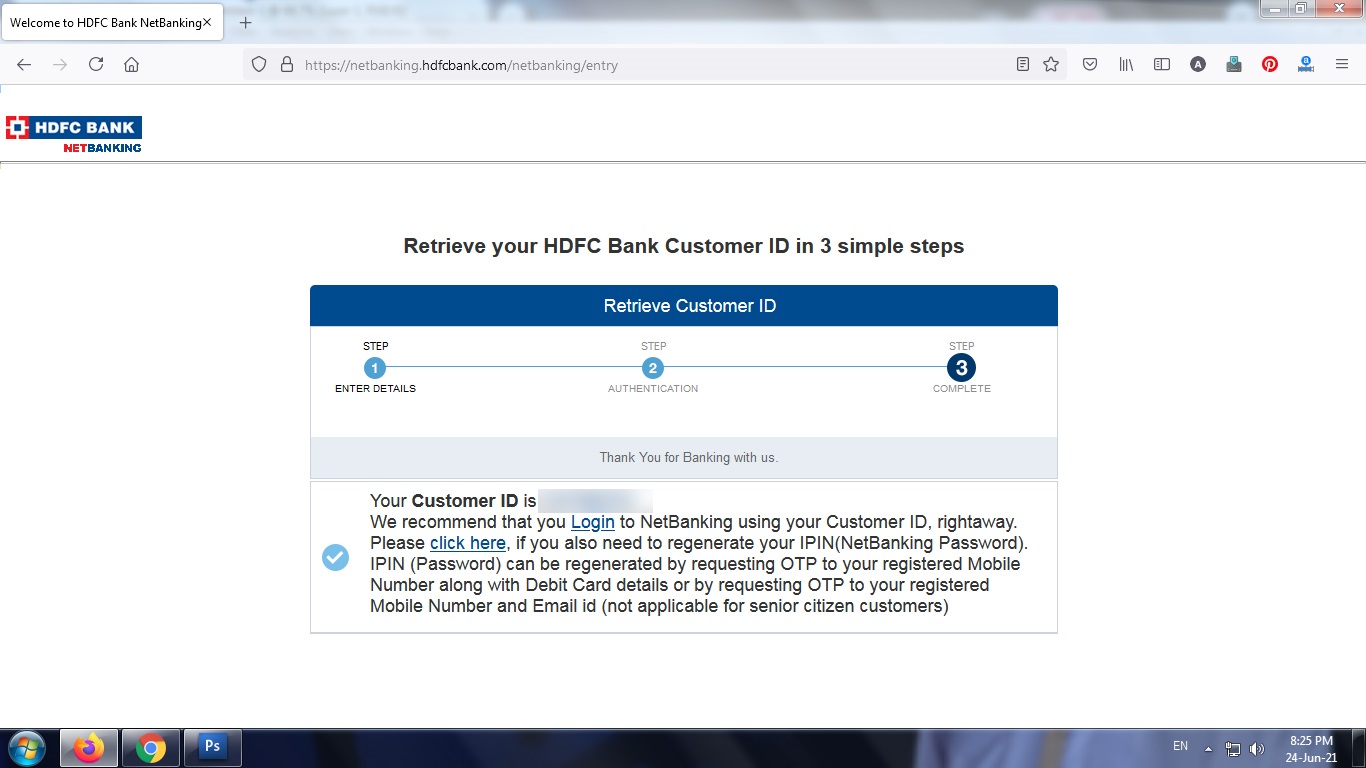
Task: Launch Chrome from the taskbar
Action: click(151, 748)
